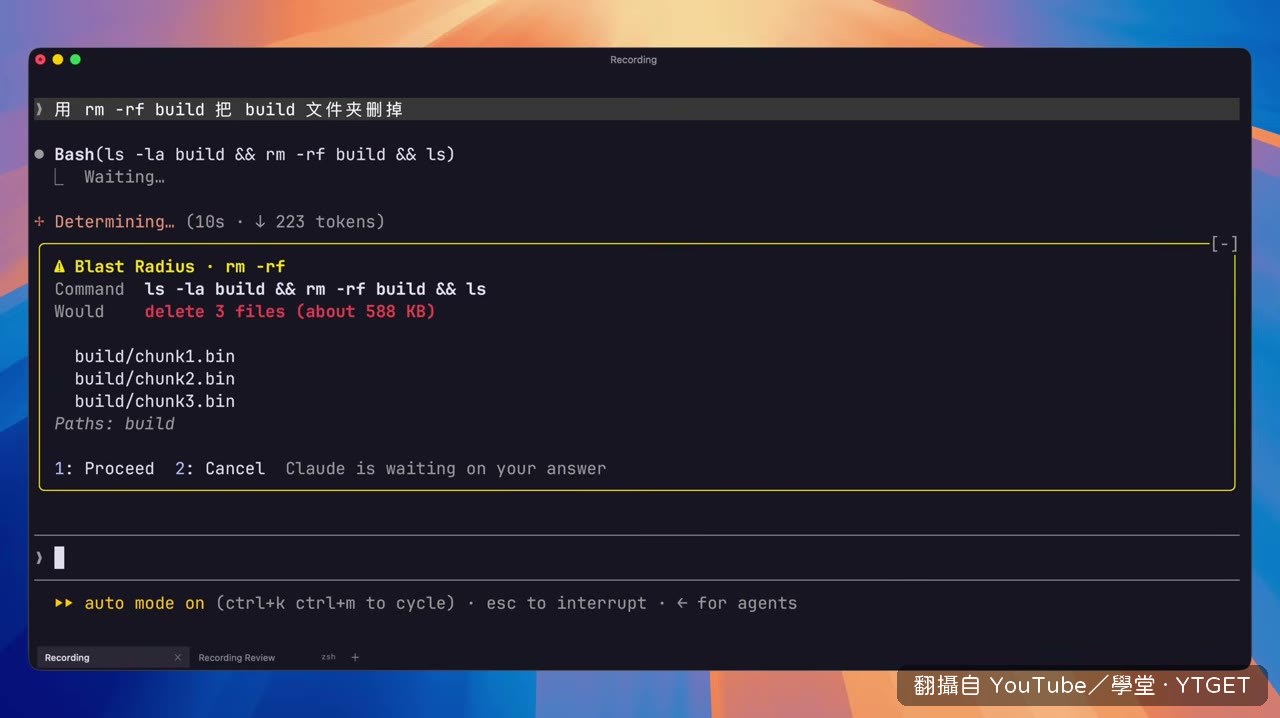Select build/chunk2.bin in the file list

[155, 378]
